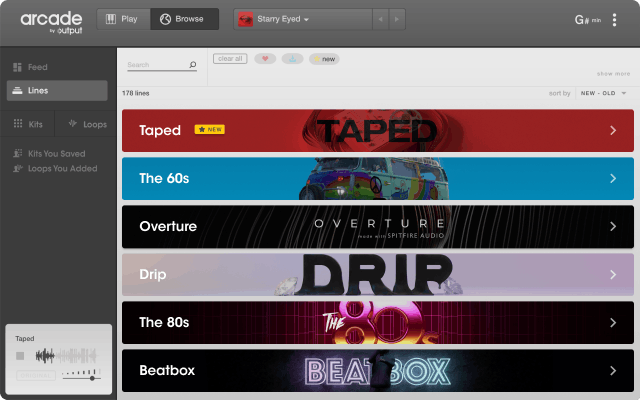The height and width of the screenshot is (400, 640).
Task: Stop the Taped preview playback
Action: coord(20,356)
